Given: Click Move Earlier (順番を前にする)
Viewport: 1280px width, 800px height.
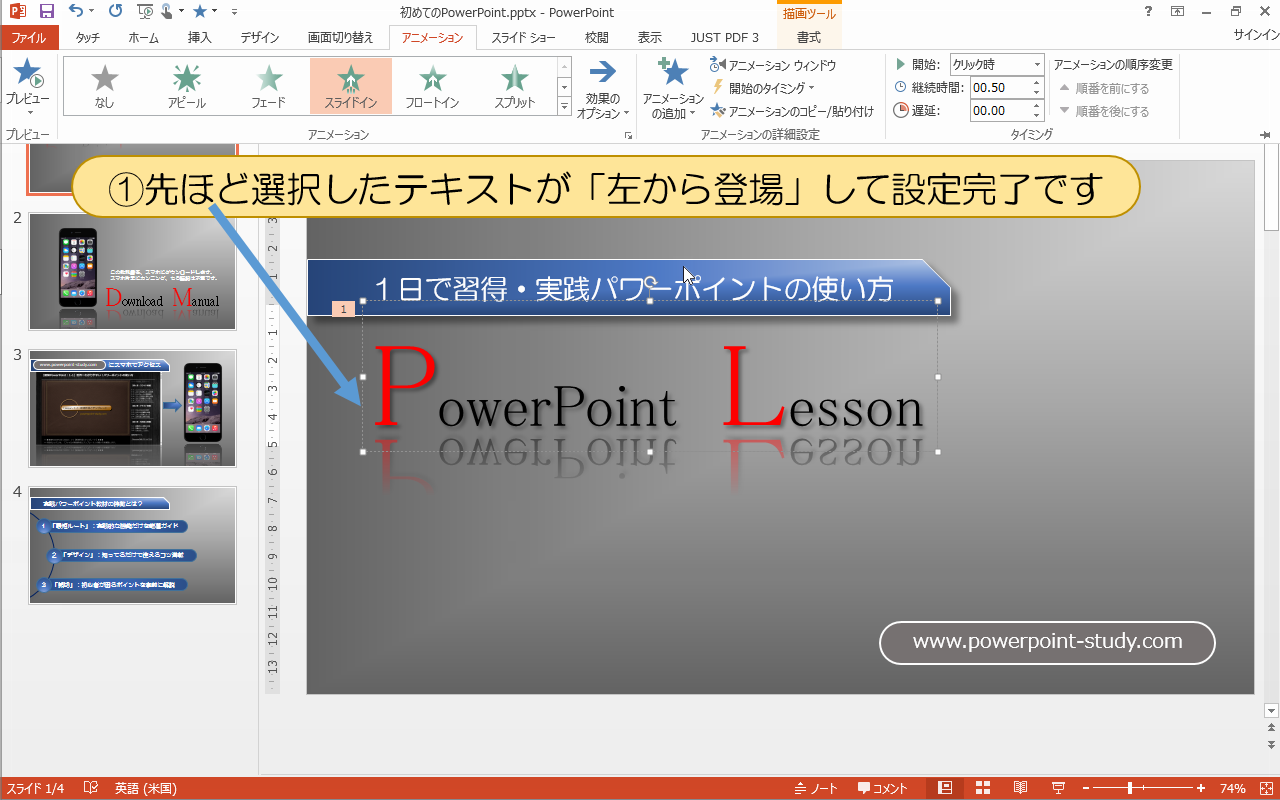Looking at the screenshot, I should pos(1104,88).
